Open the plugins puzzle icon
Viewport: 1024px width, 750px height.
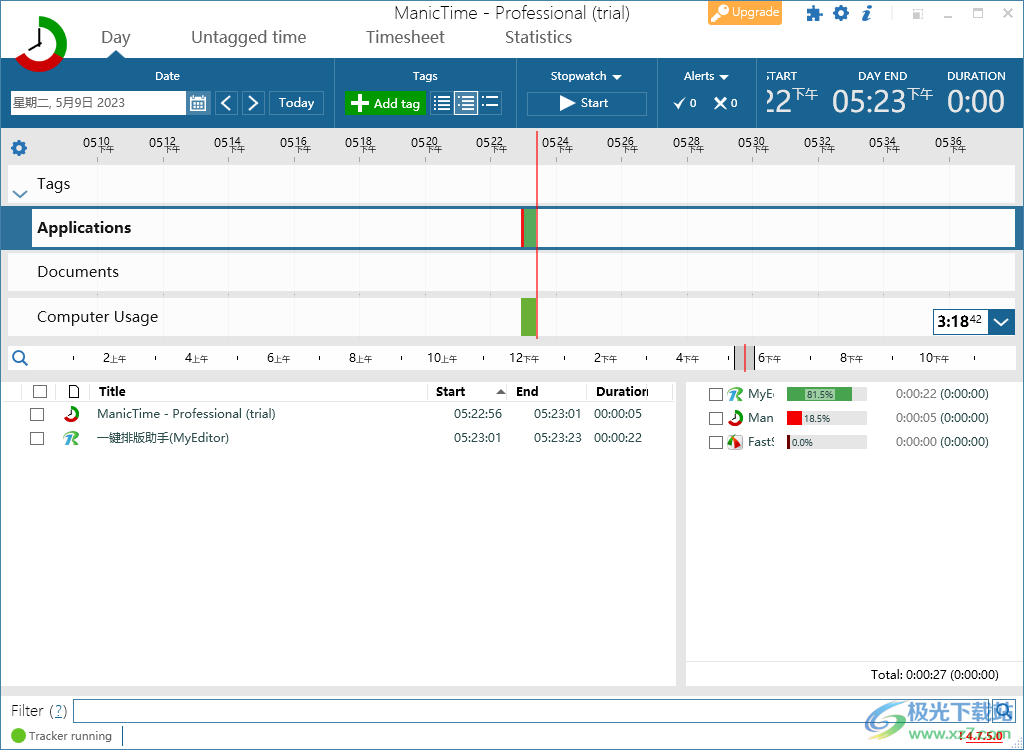[814, 13]
